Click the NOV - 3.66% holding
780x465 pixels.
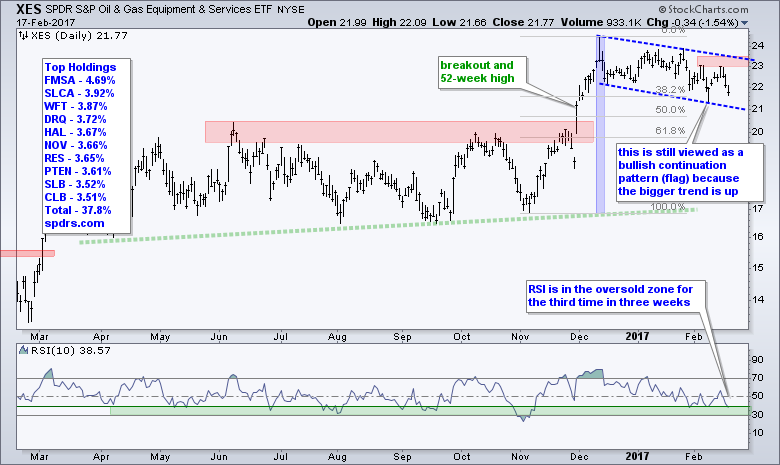[76, 145]
